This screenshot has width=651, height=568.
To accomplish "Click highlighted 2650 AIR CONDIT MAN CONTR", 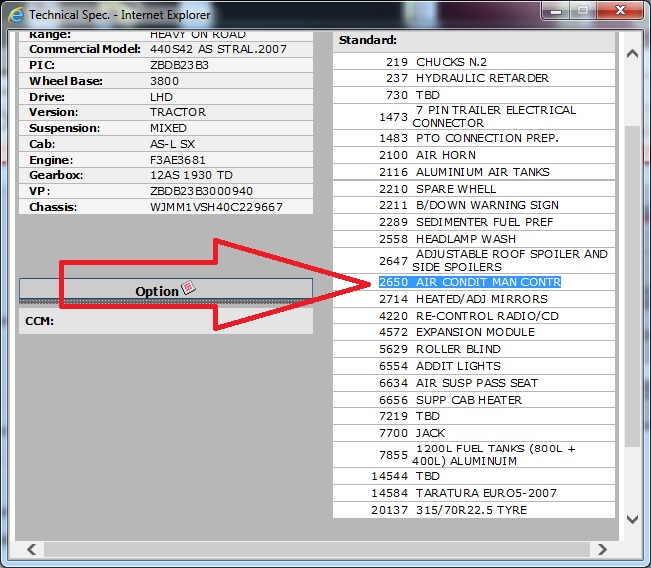I will (470, 282).
